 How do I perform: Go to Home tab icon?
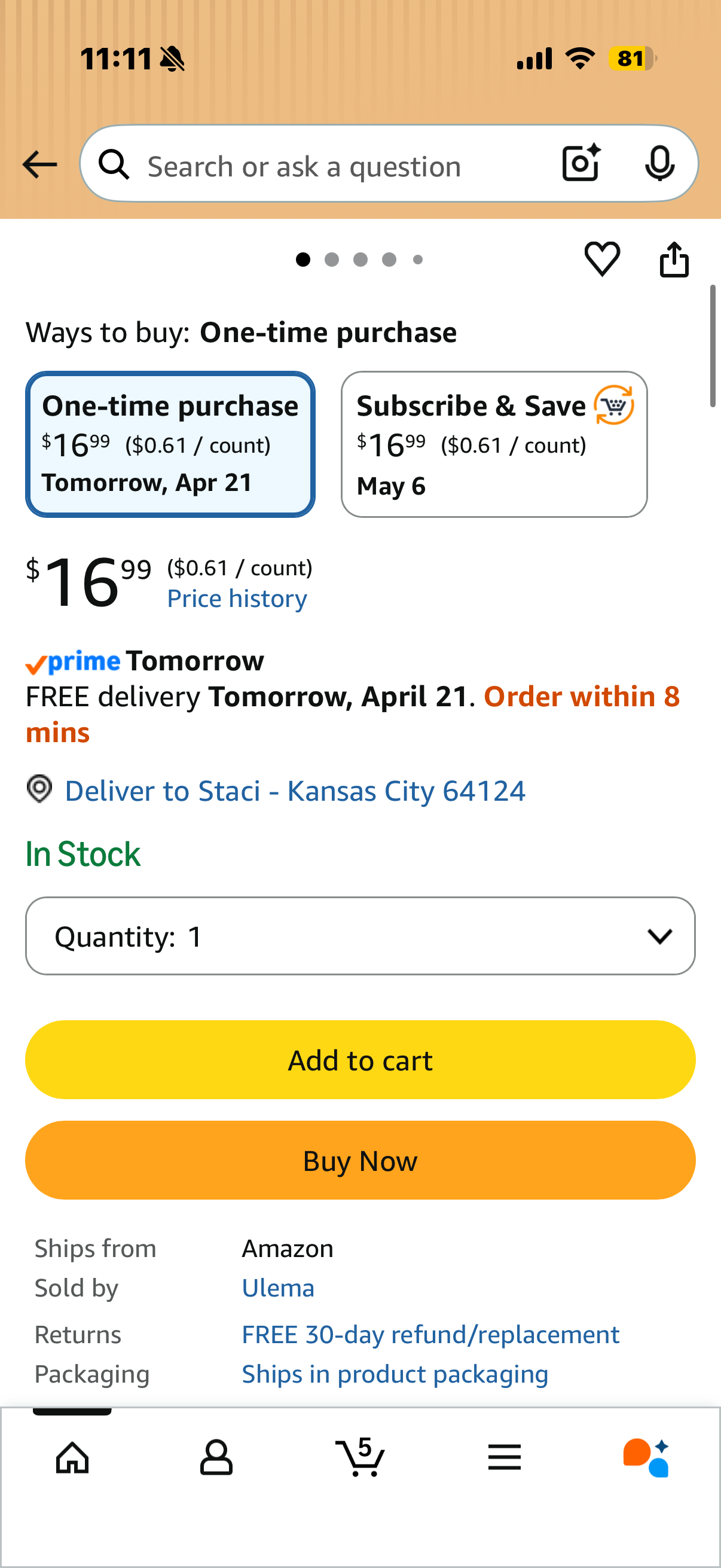(72, 1457)
